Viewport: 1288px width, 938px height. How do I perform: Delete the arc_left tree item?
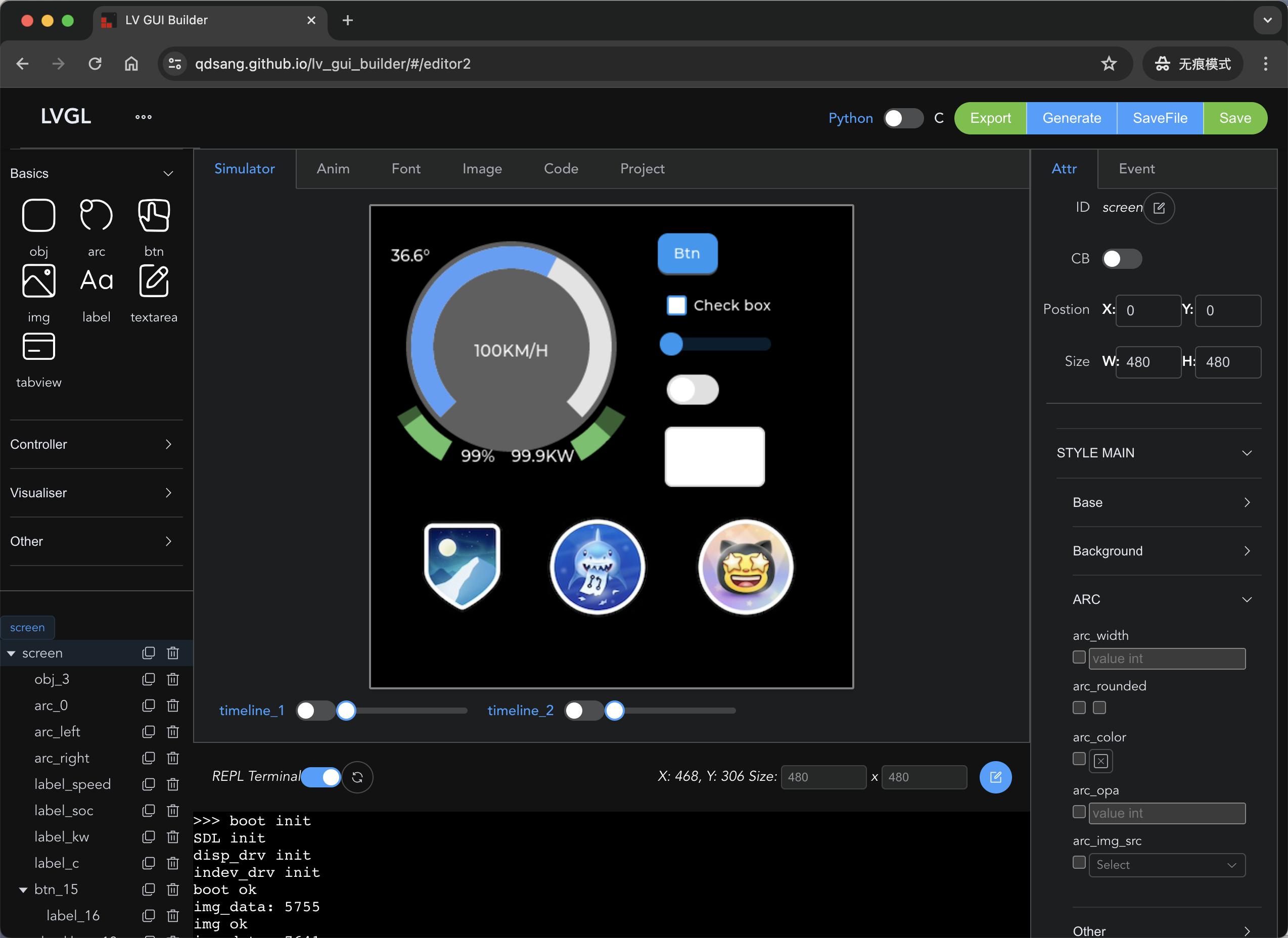[x=173, y=731]
